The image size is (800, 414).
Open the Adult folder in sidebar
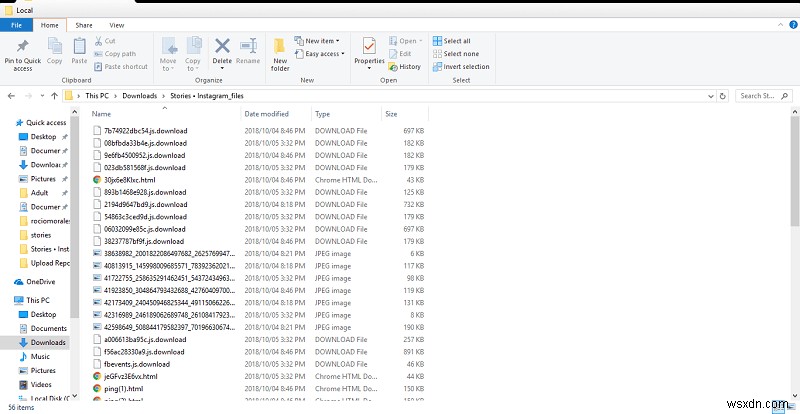coord(39,193)
